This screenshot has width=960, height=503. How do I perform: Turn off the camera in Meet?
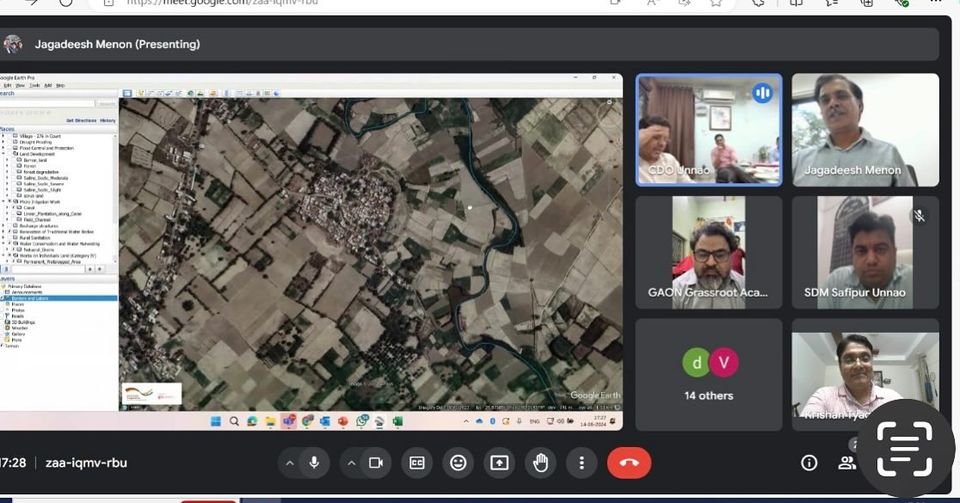(376, 463)
